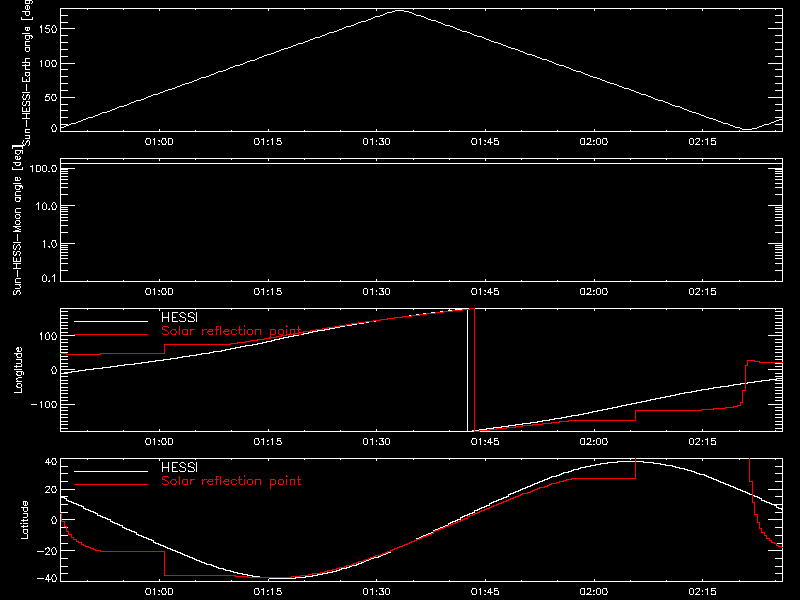Click the 40 tick label on Latitude plot
The height and width of the screenshot is (600, 800).
pos(51,462)
